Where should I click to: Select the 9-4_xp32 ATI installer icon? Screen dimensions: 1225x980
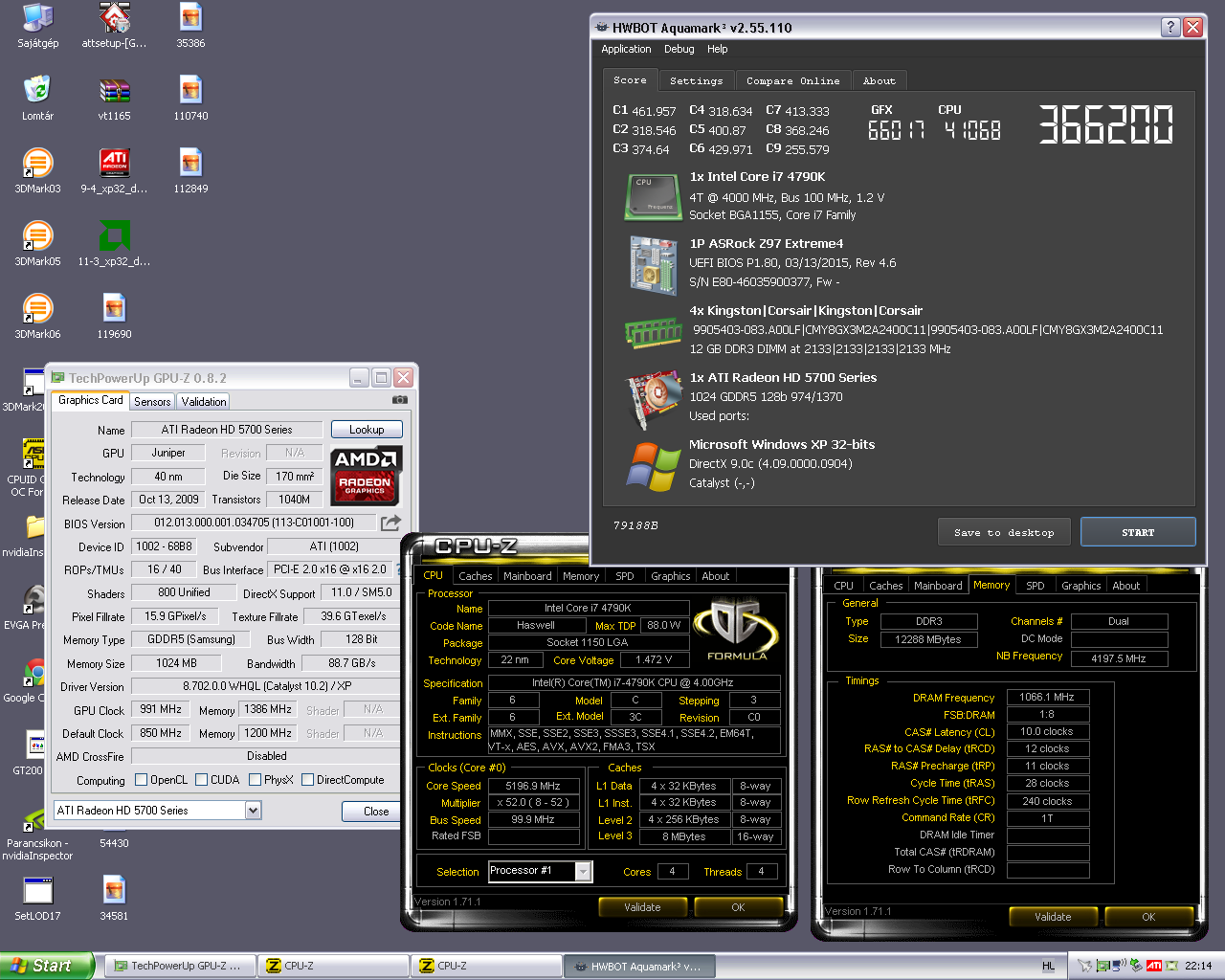click(114, 171)
